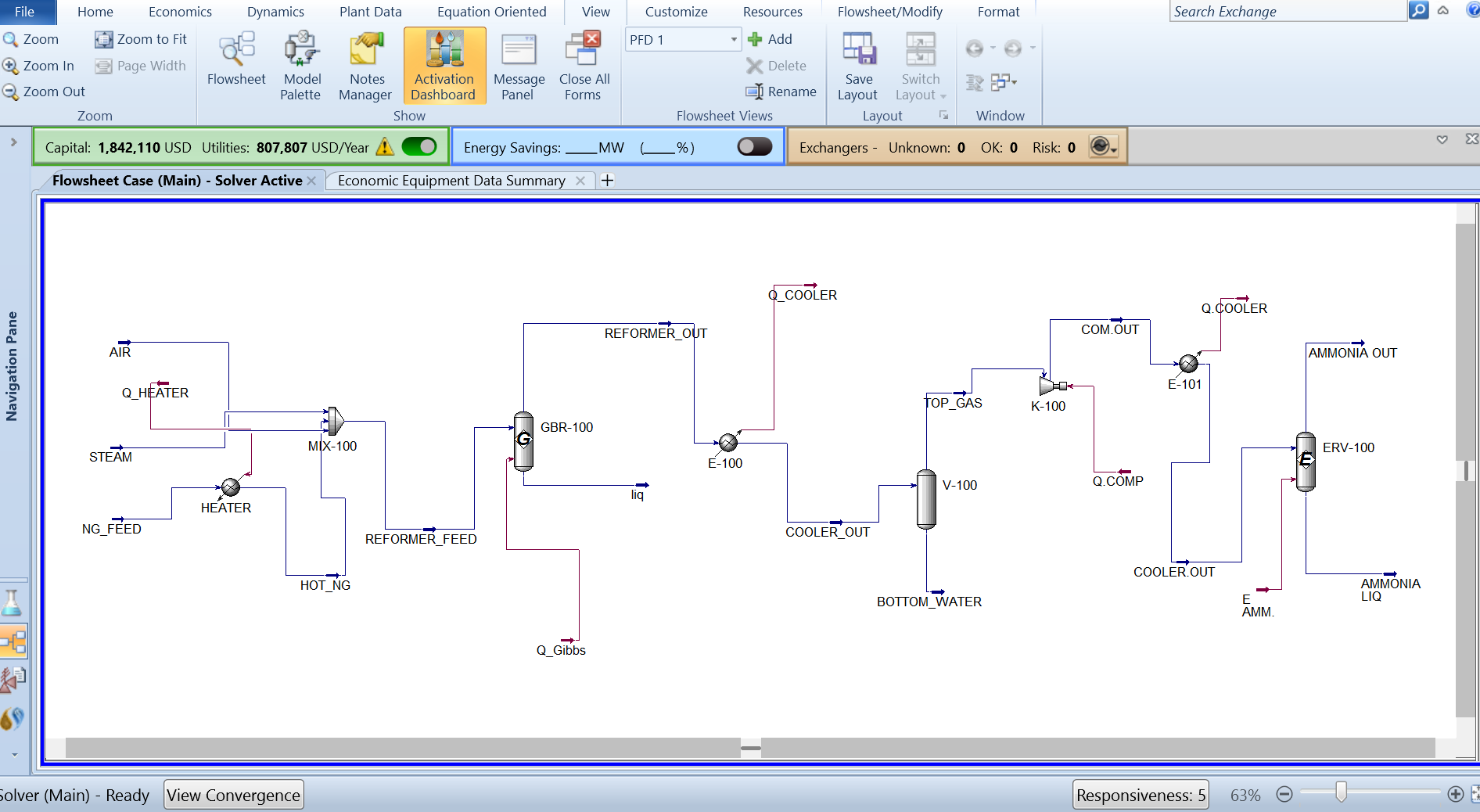Increase zoom with plus button
The width and height of the screenshot is (1480, 812).
pos(1455,794)
